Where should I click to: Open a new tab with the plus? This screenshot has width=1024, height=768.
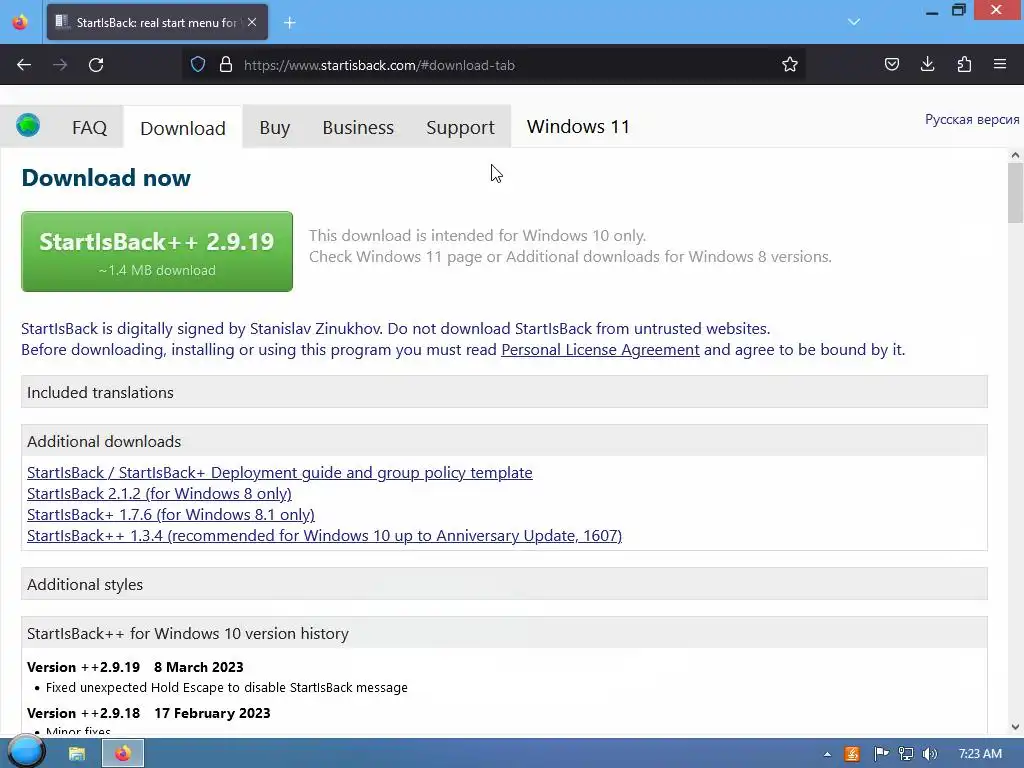[290, 23]
